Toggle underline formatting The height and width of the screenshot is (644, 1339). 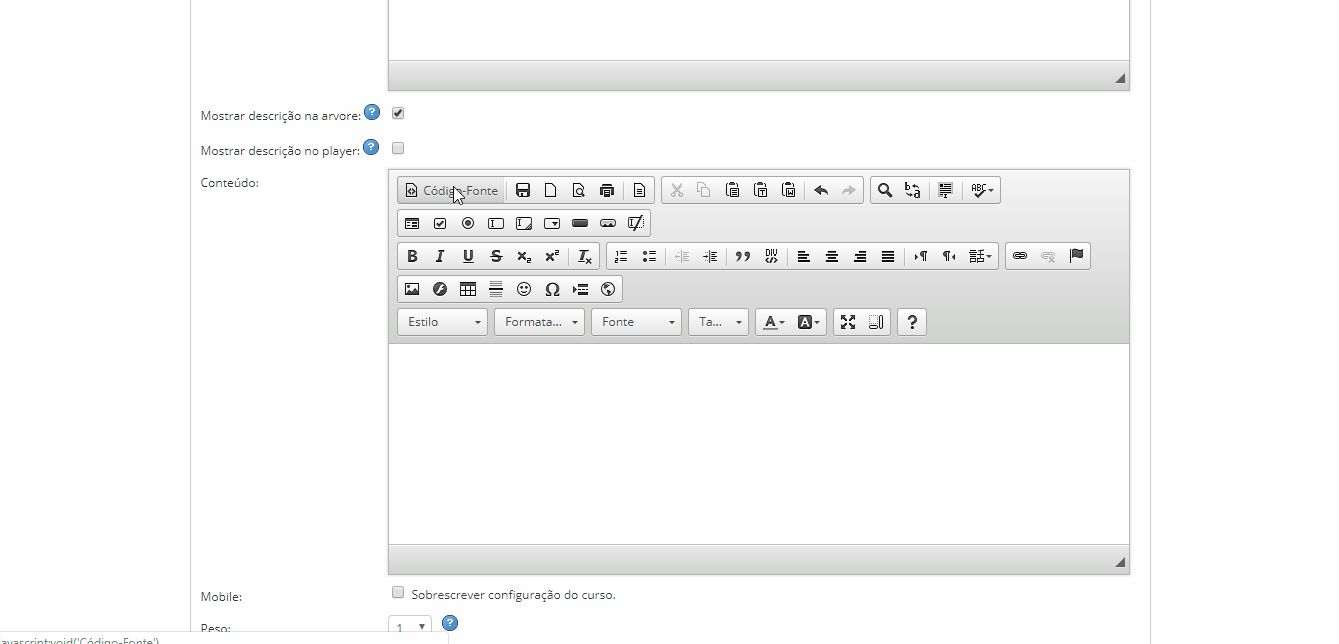468,256
